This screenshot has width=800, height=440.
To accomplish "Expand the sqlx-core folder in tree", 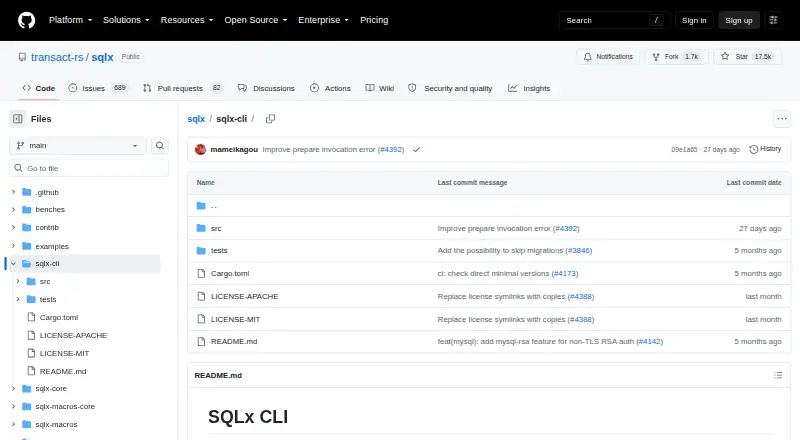I will pyautogui.click(x=13, y=389).
